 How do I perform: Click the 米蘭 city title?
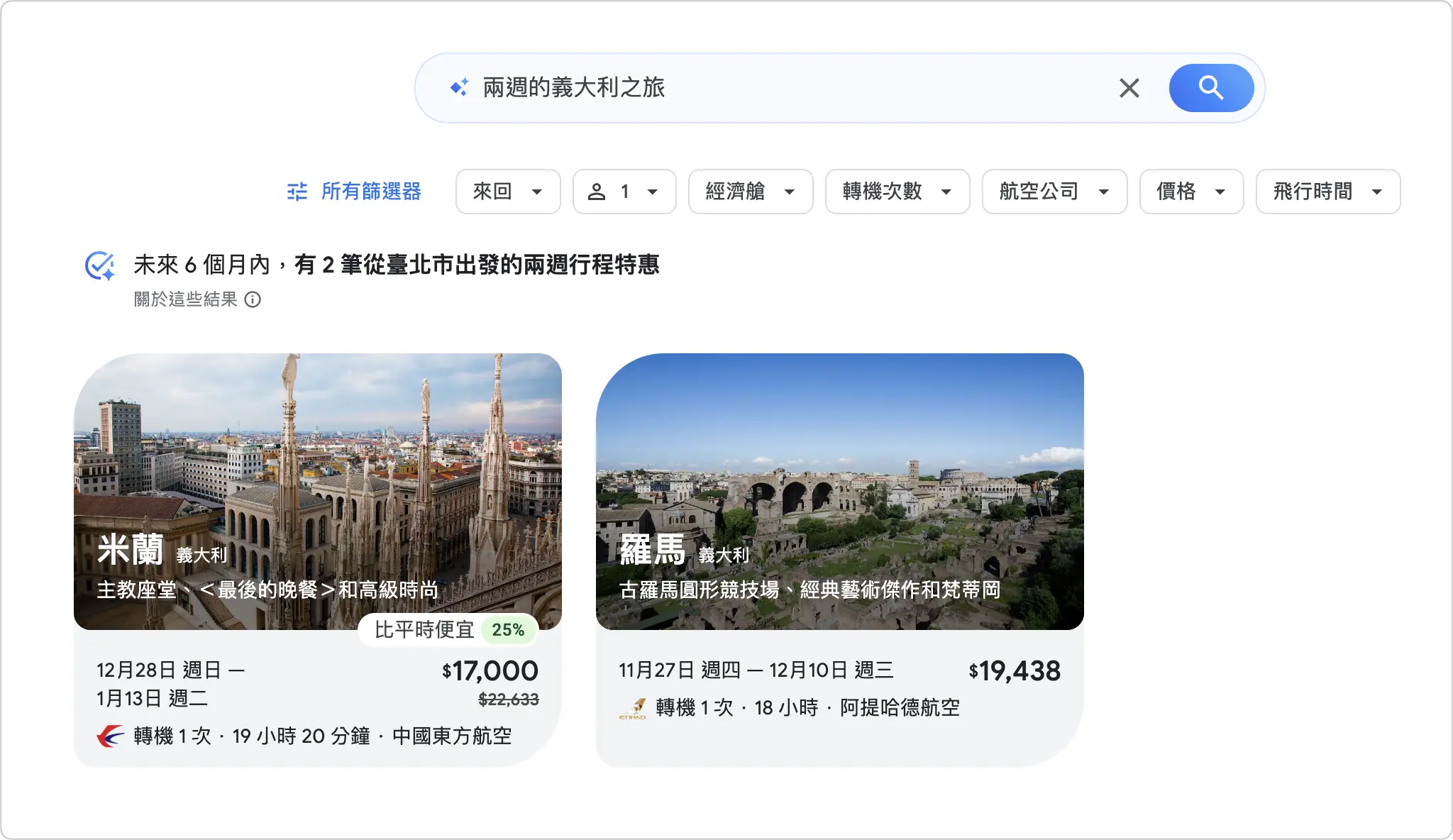pos(131,550)
